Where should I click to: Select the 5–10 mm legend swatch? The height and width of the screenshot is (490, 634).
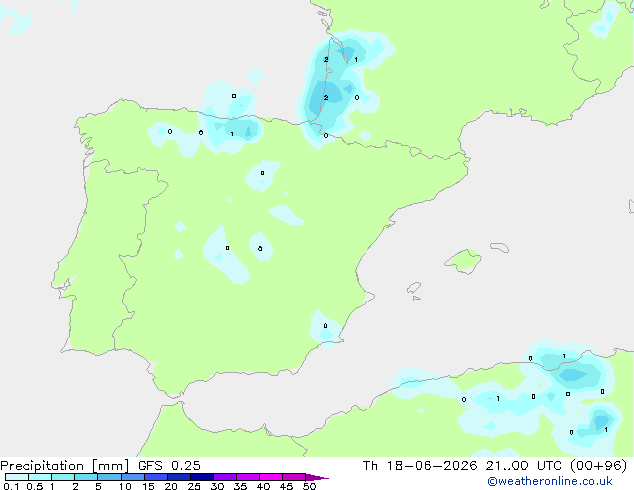(109, 477)
